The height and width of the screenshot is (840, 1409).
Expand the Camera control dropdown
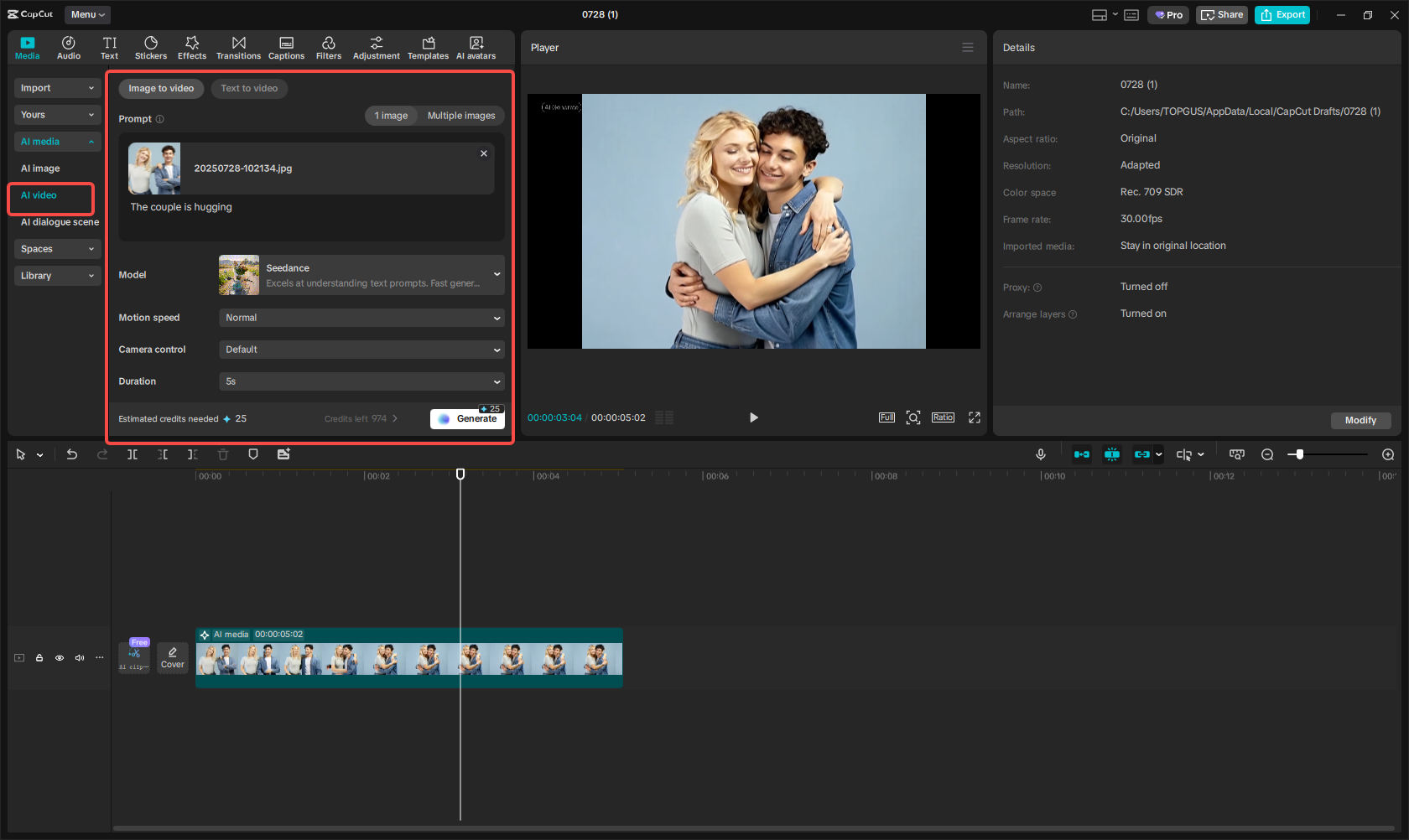coord(361,350)
